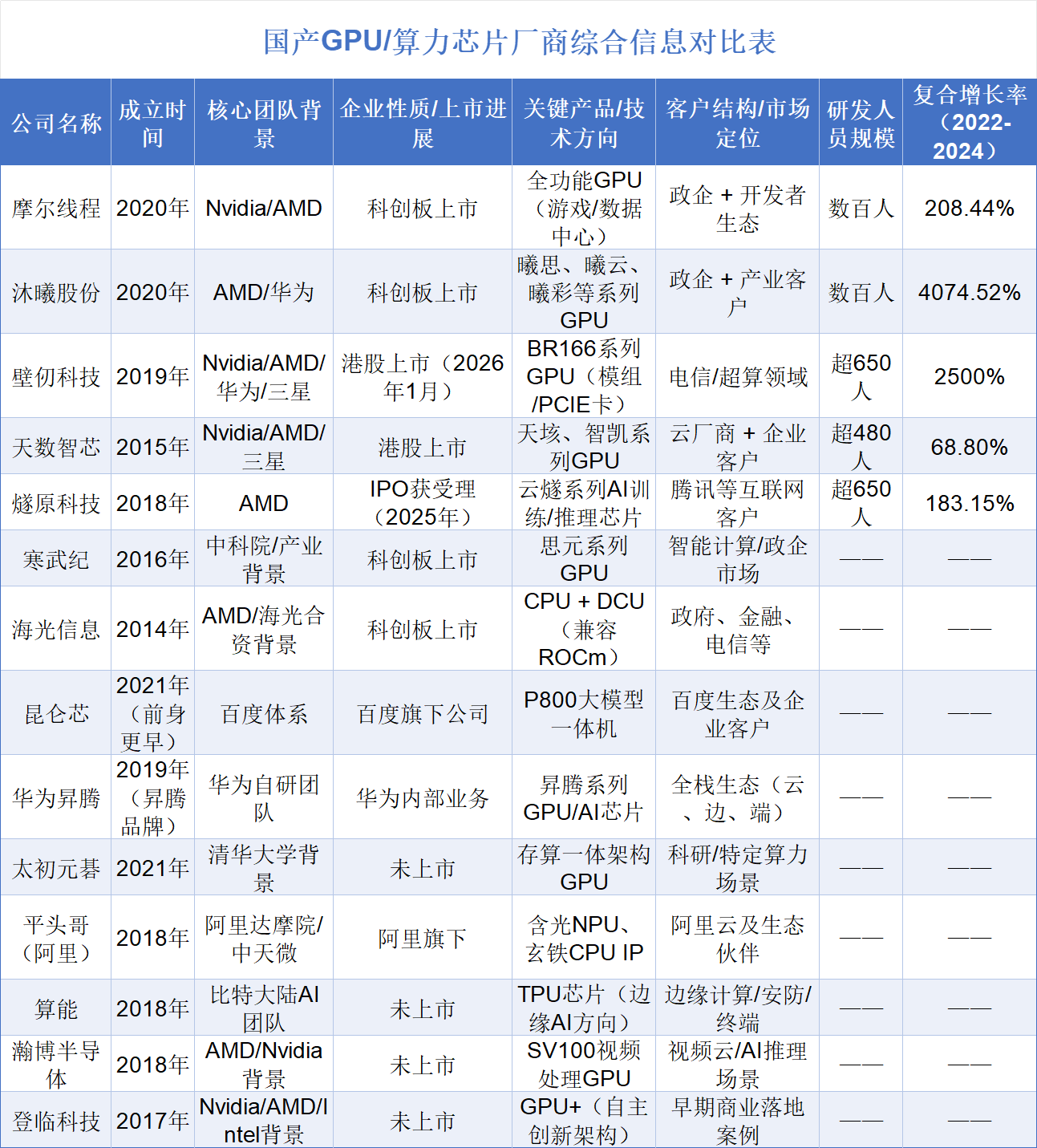
Task: Click the 壁仞科技 company cell
Action: tap(56, 376)
